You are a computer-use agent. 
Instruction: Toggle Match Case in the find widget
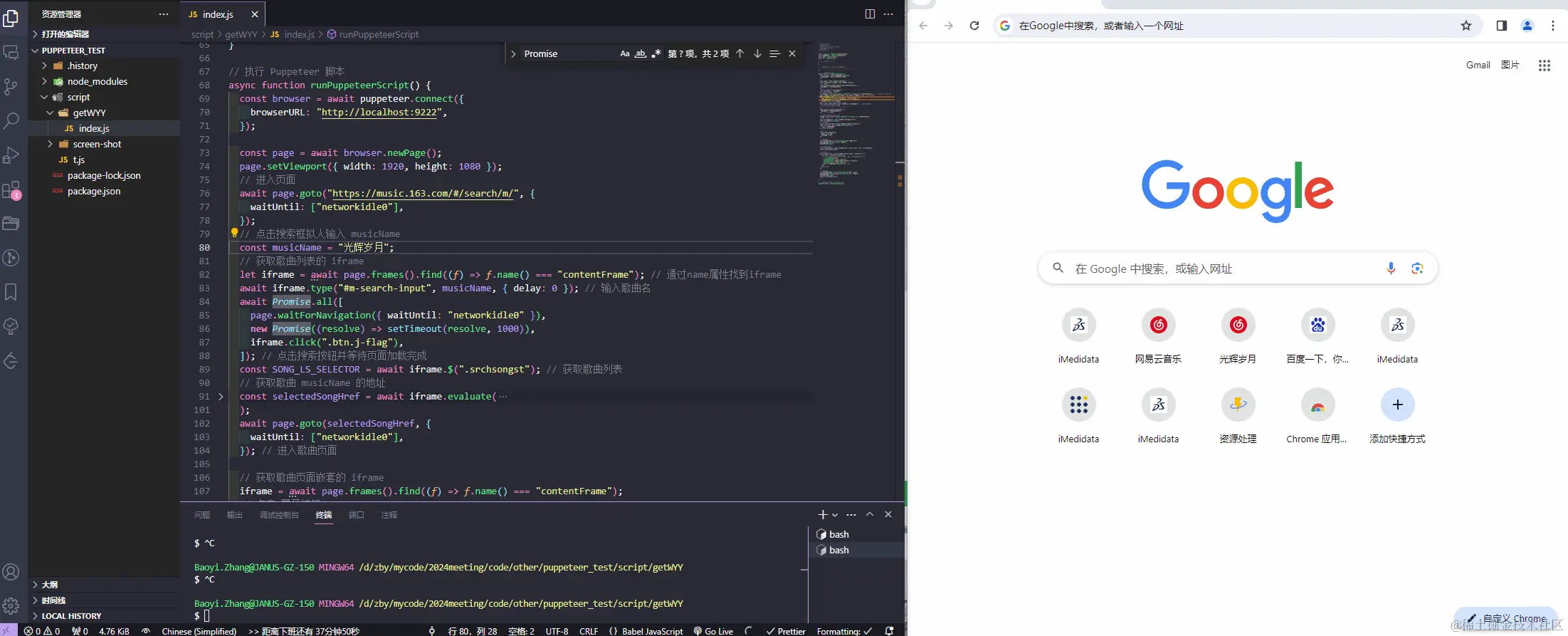624,53
